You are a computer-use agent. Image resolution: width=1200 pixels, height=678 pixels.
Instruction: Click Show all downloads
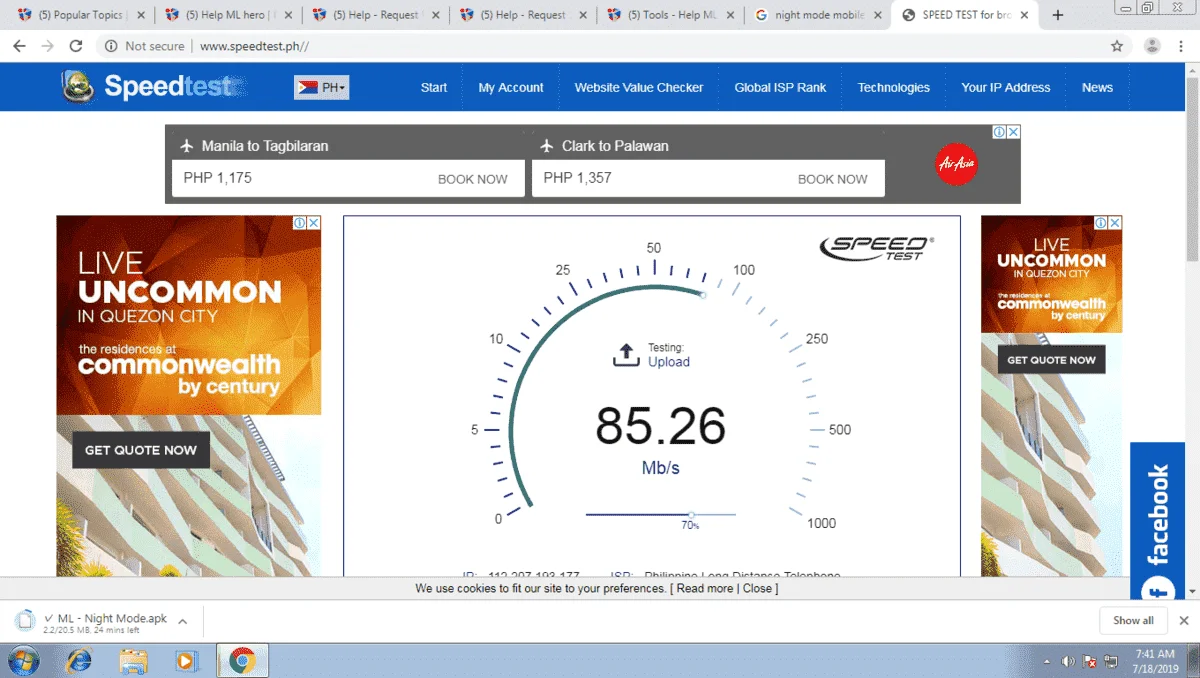(1133, 620)
